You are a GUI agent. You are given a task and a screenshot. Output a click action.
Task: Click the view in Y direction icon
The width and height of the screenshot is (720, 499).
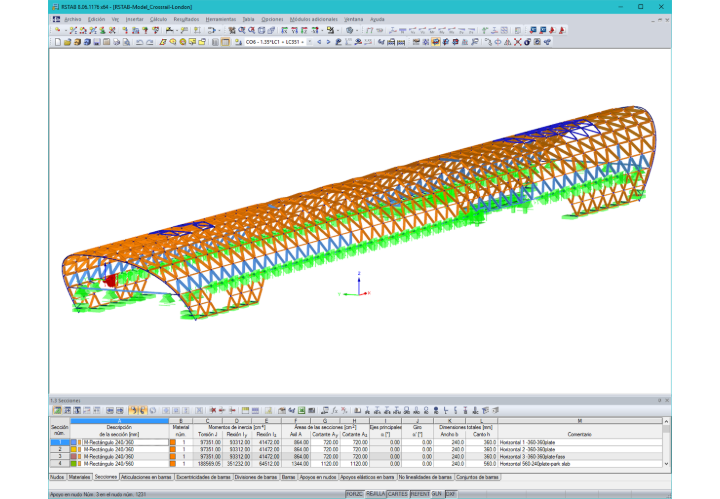295,30
